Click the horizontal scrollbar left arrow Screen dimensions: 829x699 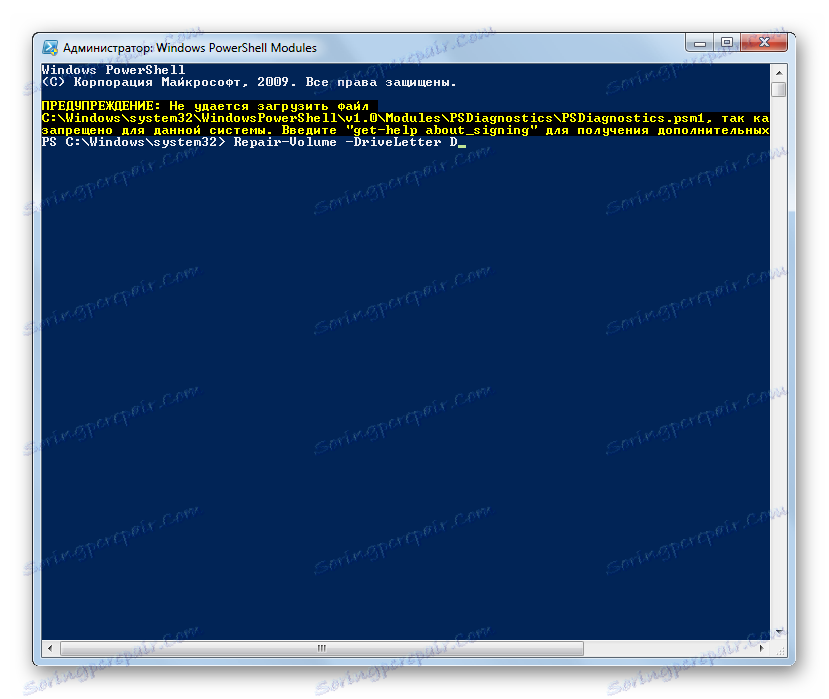[x=50, y=648]
